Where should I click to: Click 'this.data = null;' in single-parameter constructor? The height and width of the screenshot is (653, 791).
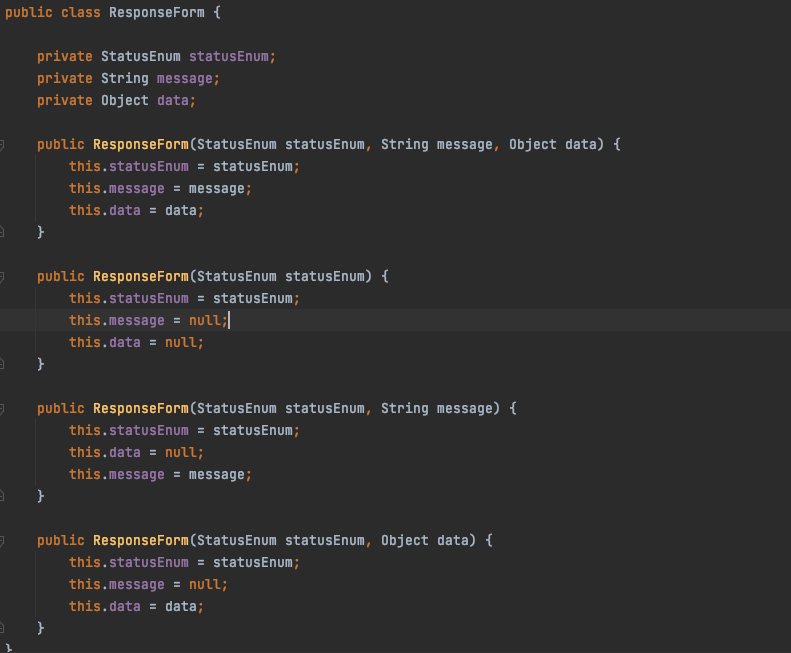pos(136,342)
